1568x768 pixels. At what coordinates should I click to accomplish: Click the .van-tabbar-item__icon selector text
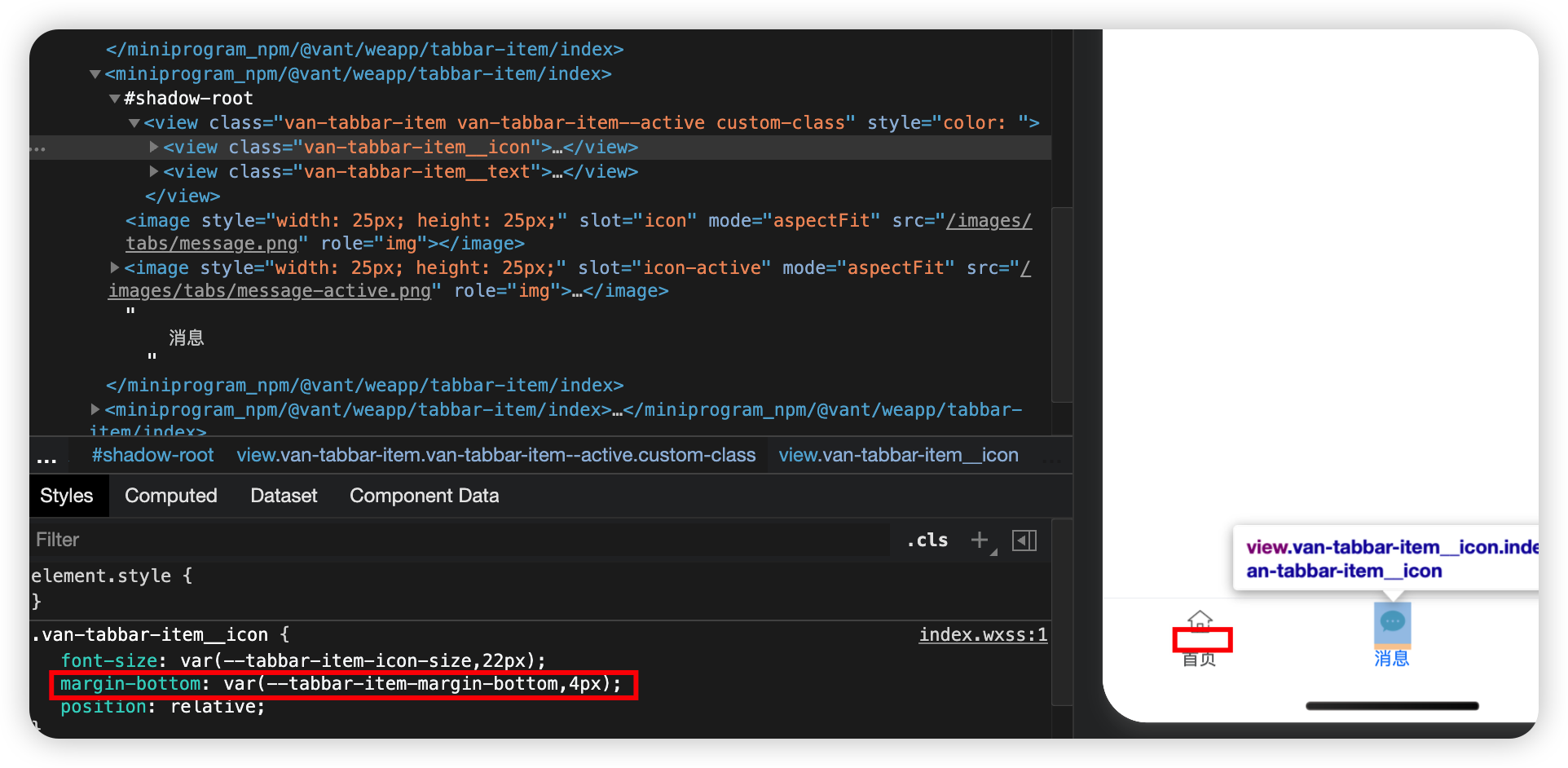click(150, 634)
